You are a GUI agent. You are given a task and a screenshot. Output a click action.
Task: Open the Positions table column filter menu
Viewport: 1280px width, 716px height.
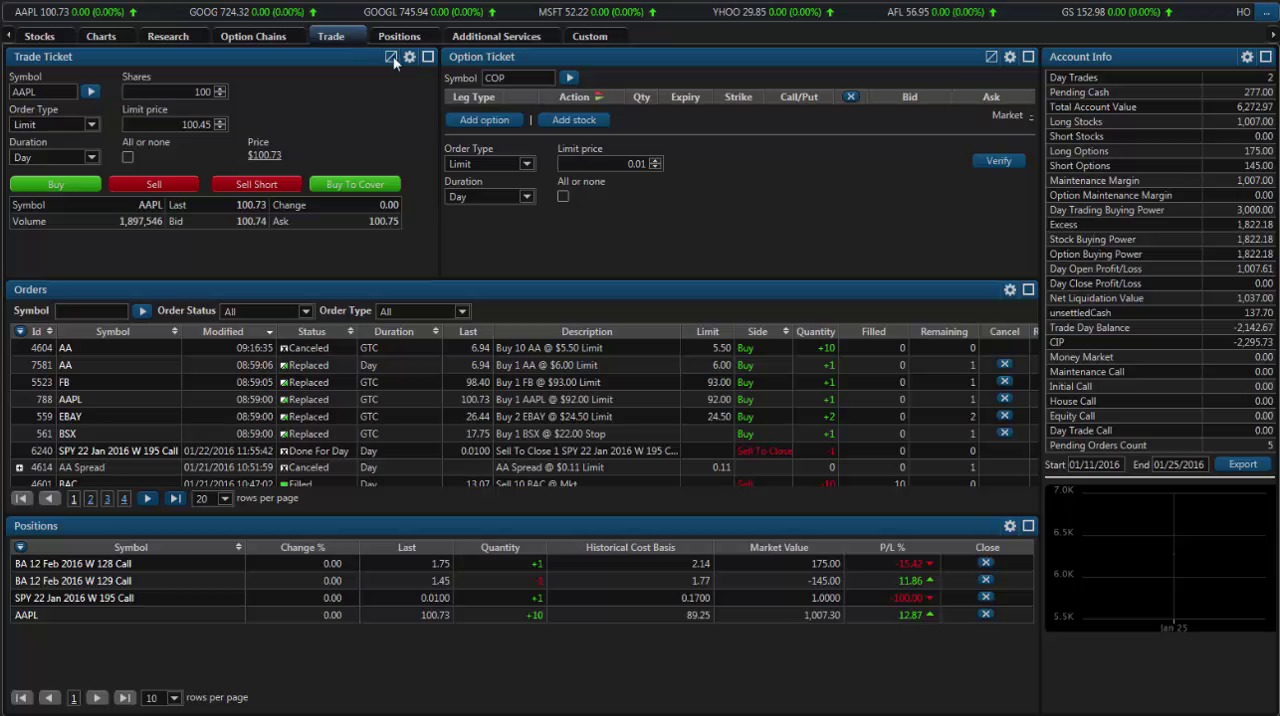20,548
